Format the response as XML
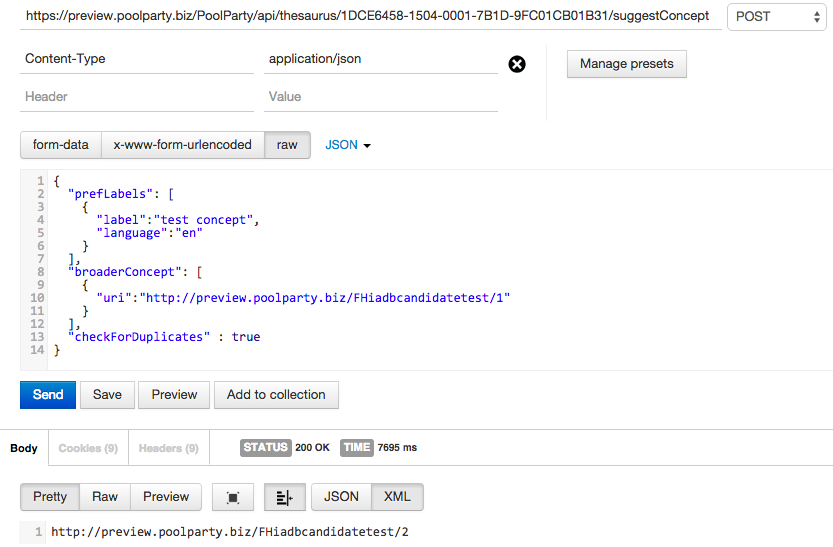 397,497
